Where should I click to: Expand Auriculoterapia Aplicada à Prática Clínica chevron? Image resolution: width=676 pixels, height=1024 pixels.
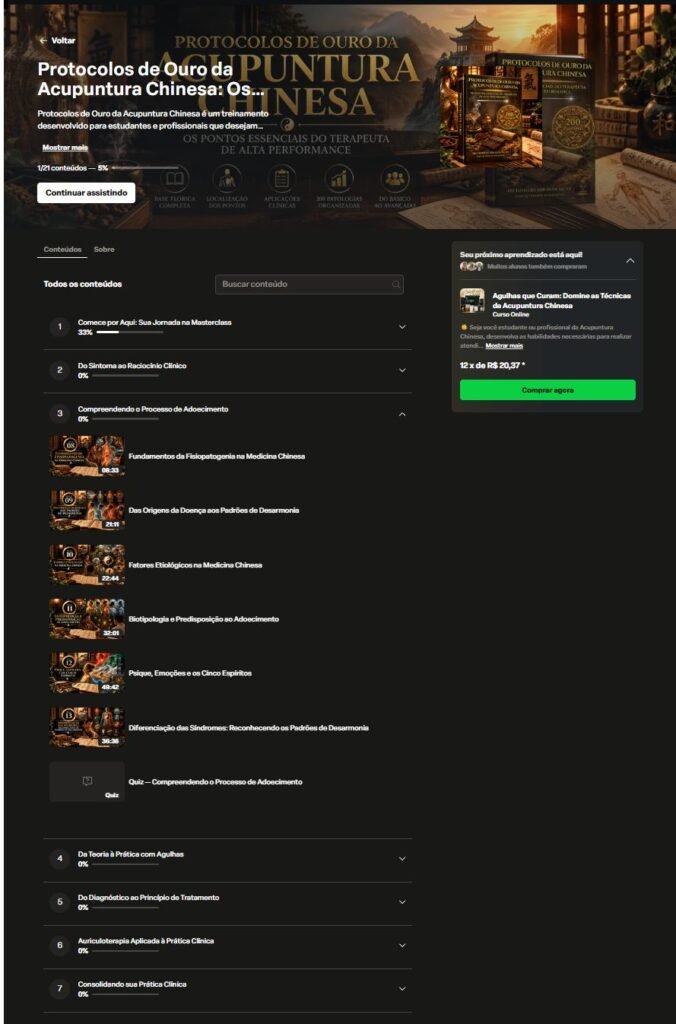click(x=402, y=946)
